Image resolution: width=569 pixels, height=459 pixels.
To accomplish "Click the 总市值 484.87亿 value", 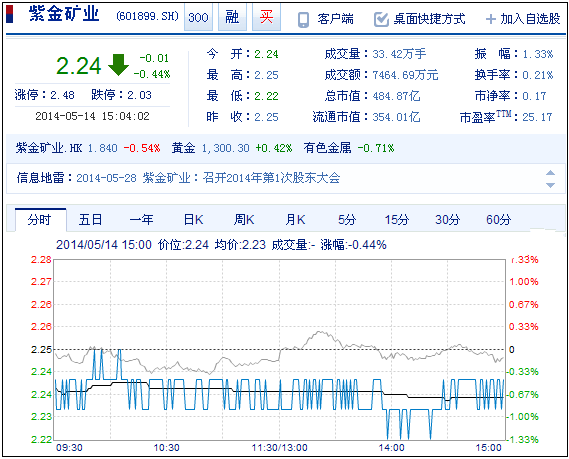I will [x=396, y=96].
